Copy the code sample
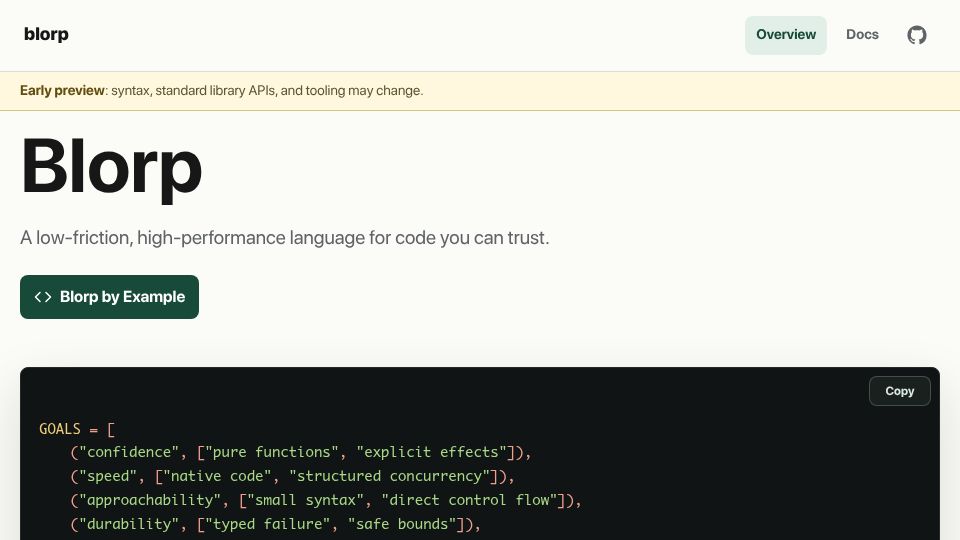The width and height of the screenshot is (960, 540). (899, 391)
